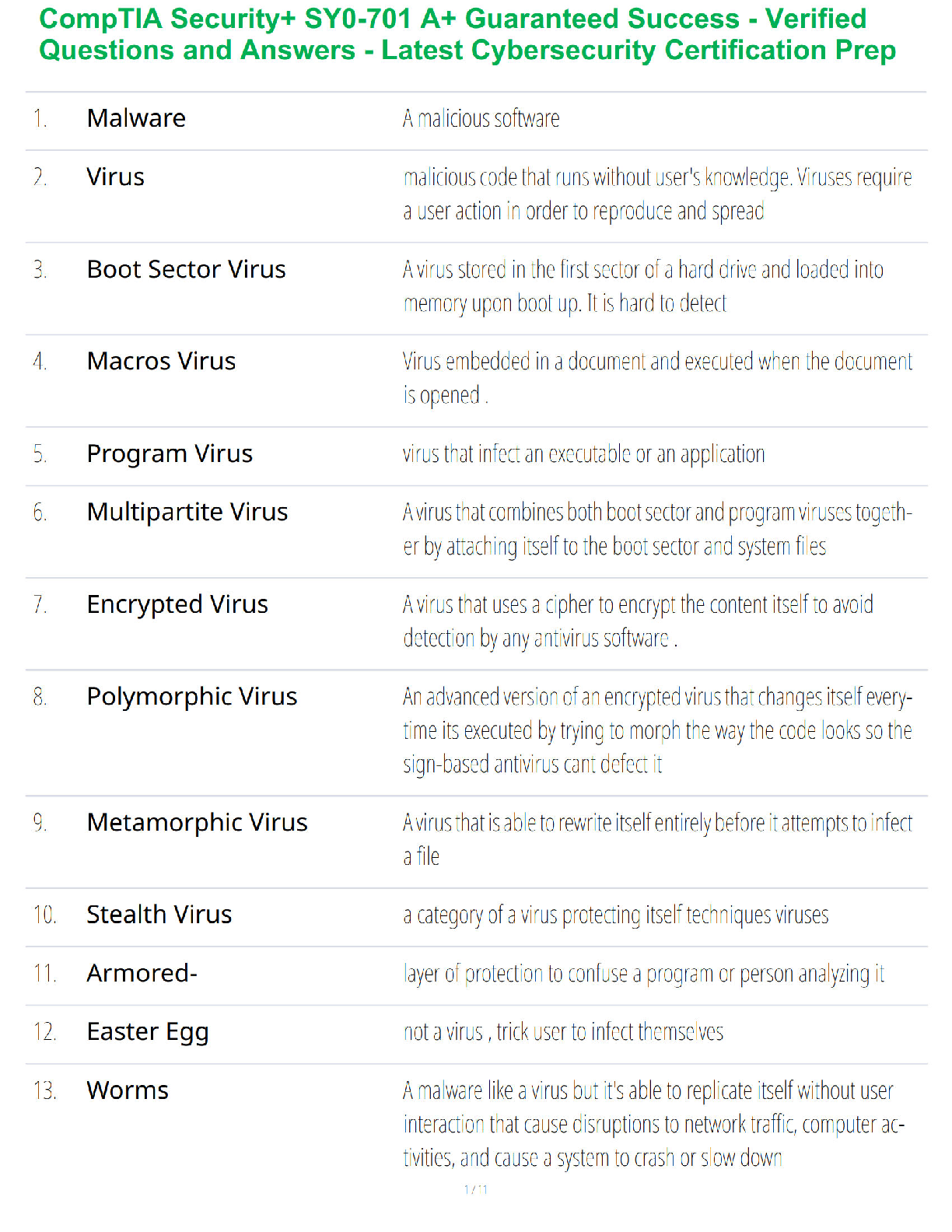
Task: Click the 'trick user to infect themselves' definition
Action: pos(563,1032)
